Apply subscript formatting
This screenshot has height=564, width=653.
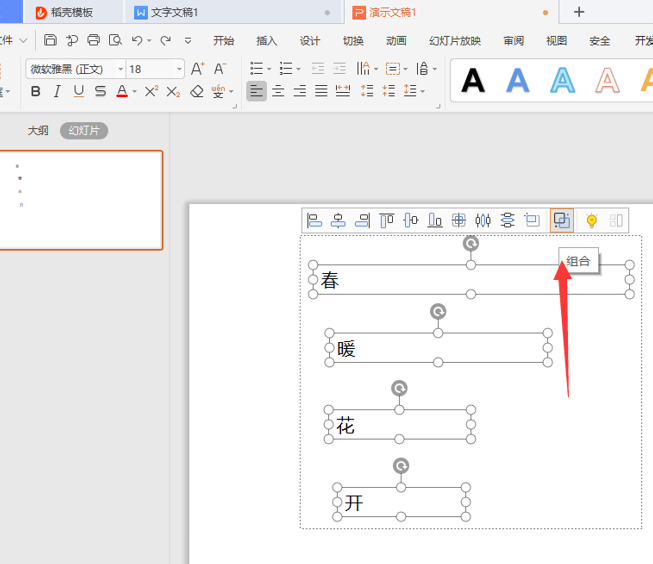pos(173,91)
